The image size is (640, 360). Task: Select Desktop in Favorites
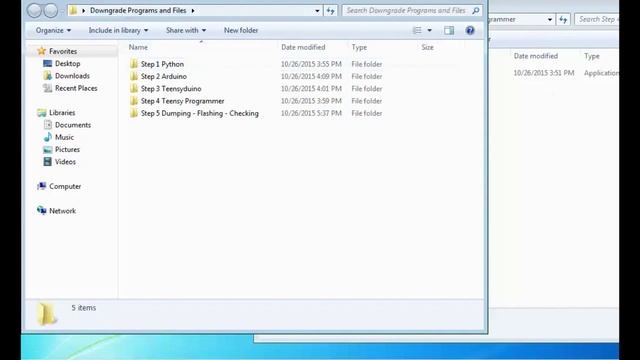click(68, 63)
